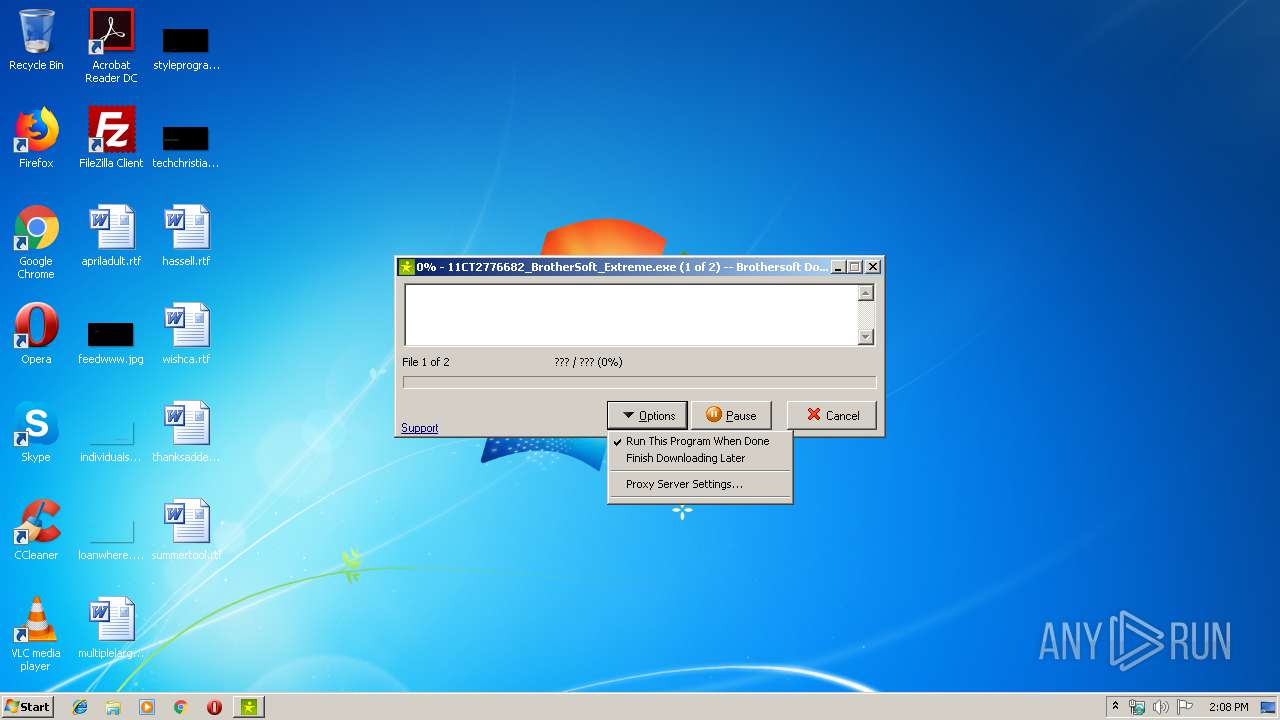
Task: Launch FileZilla Client shortcut
Action: coord(111,138)
